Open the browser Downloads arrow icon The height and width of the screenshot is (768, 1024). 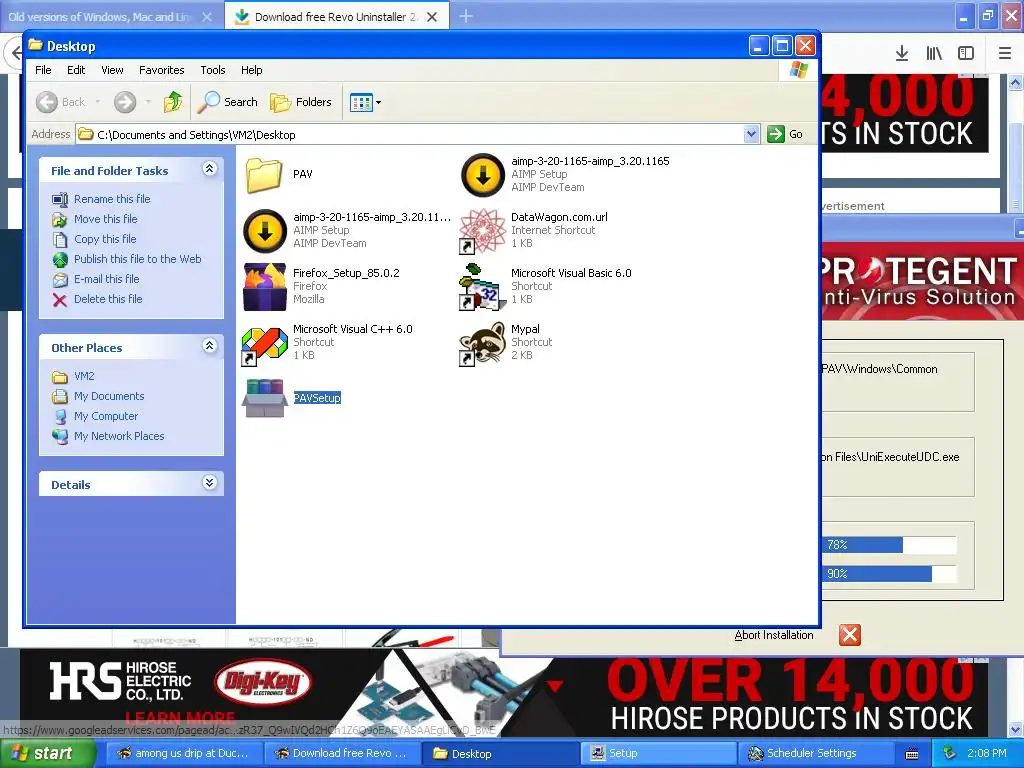(902, 54)
